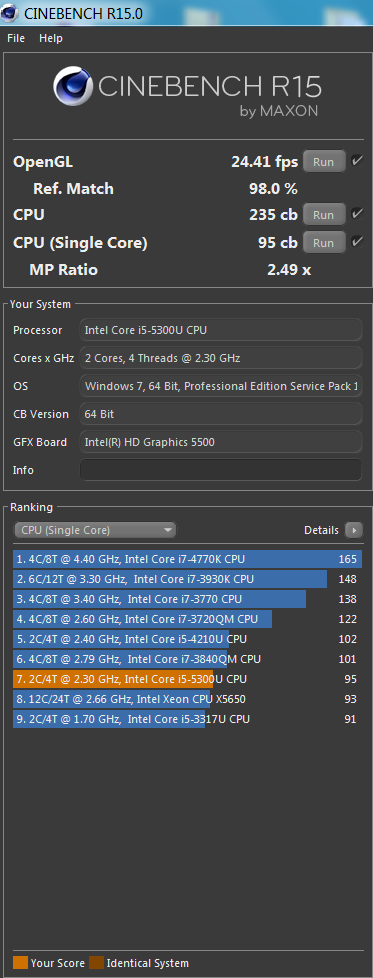The image size is (373, 978).
Task: Select the Intel Core i7-4770K ranking entry
Action: 187,559
